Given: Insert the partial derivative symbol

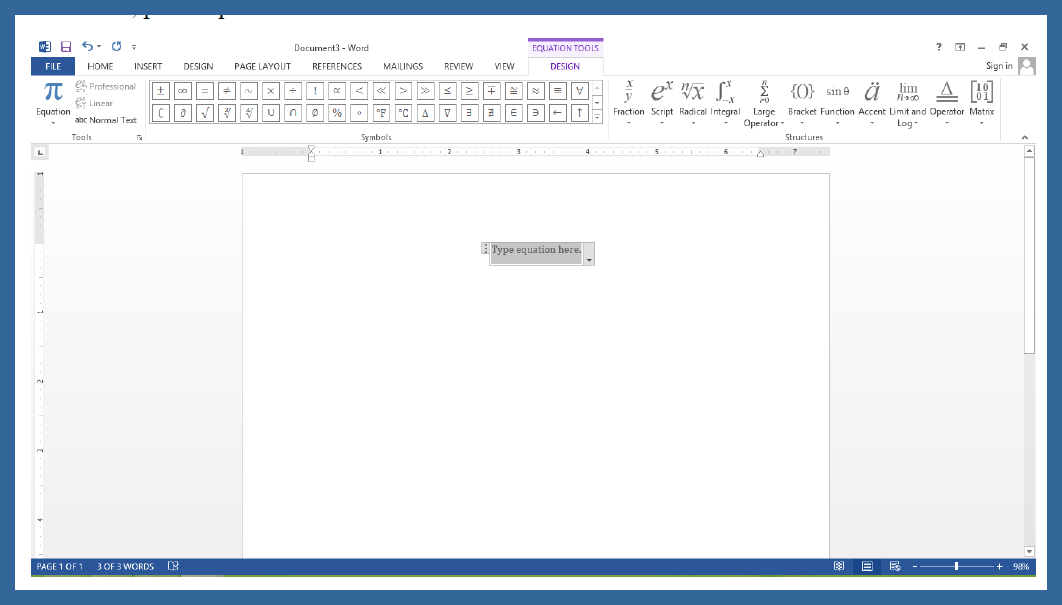Looking at the screenshot, I should 181,112.
